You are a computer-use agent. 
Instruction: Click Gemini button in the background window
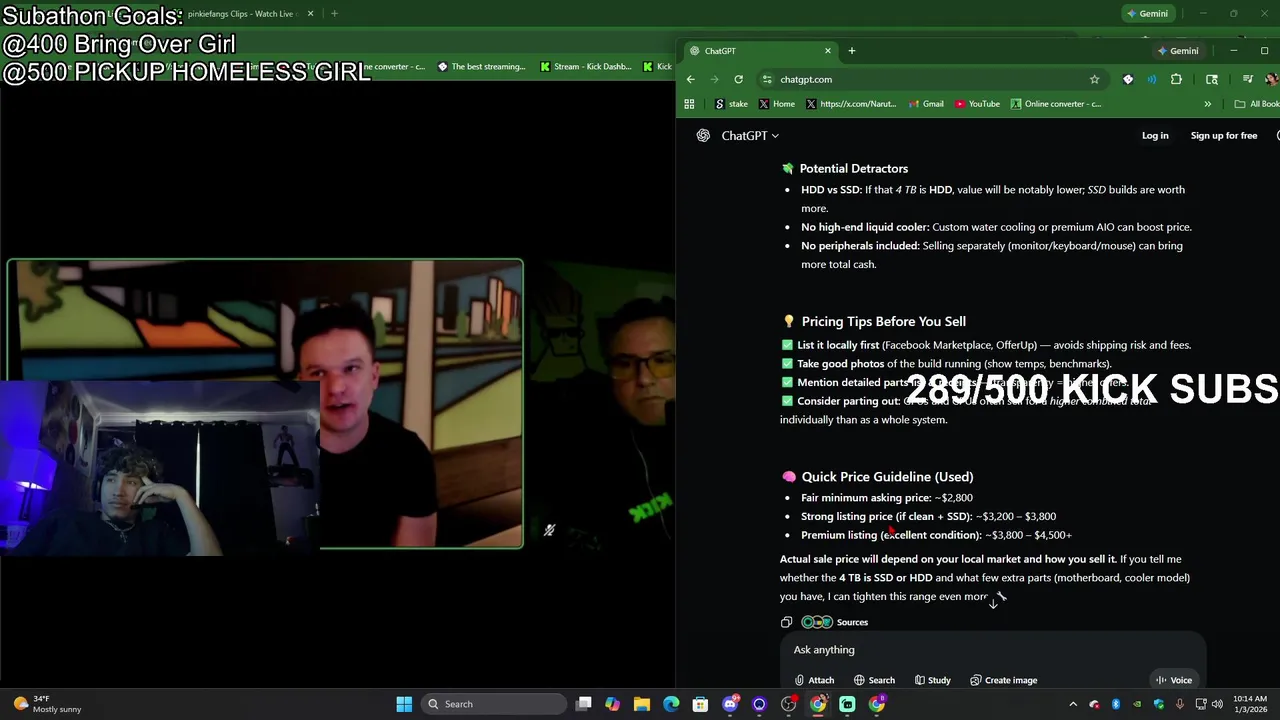point(1146,14)
